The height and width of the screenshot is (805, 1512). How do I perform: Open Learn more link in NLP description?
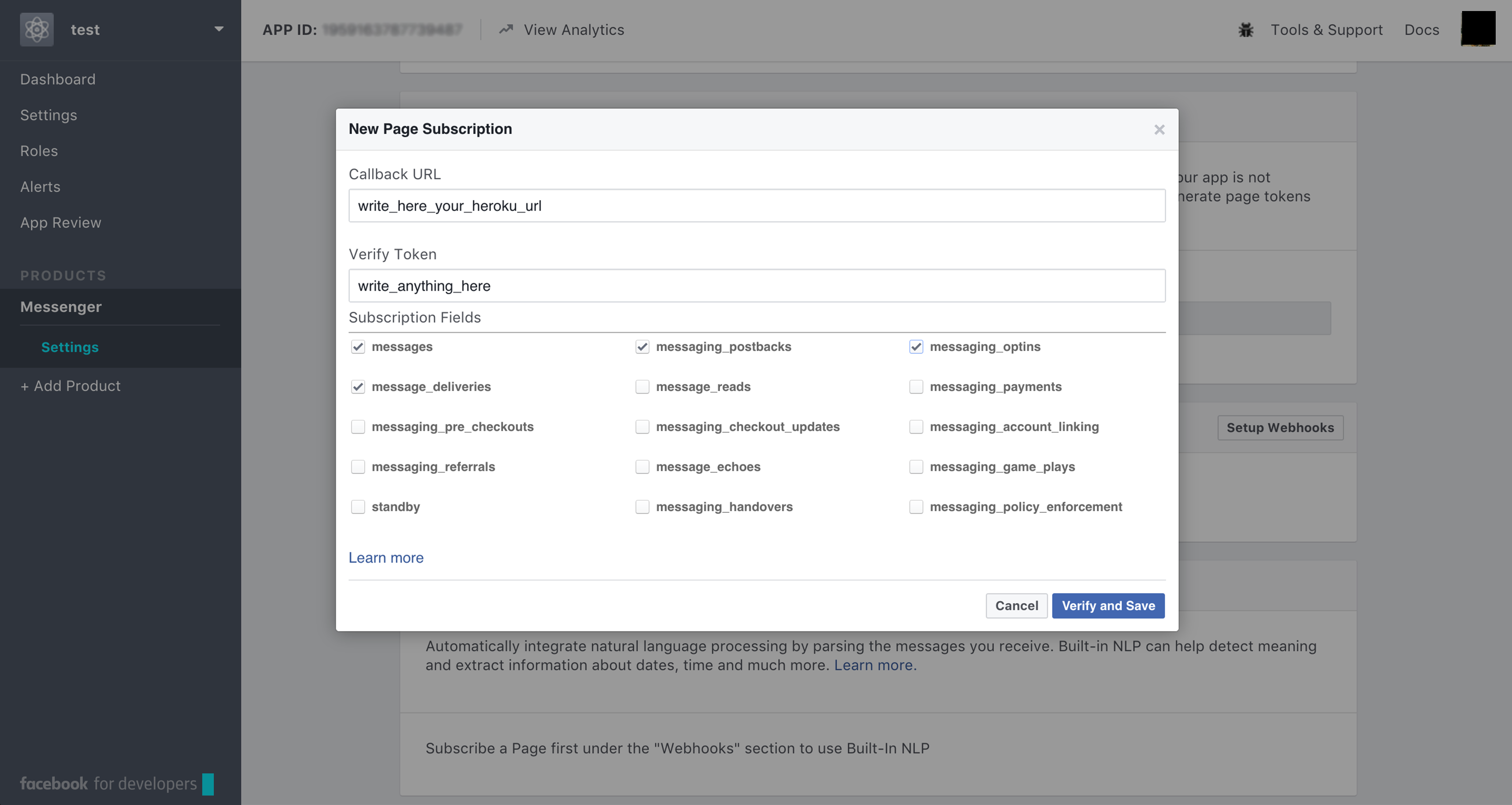[875, 665]
